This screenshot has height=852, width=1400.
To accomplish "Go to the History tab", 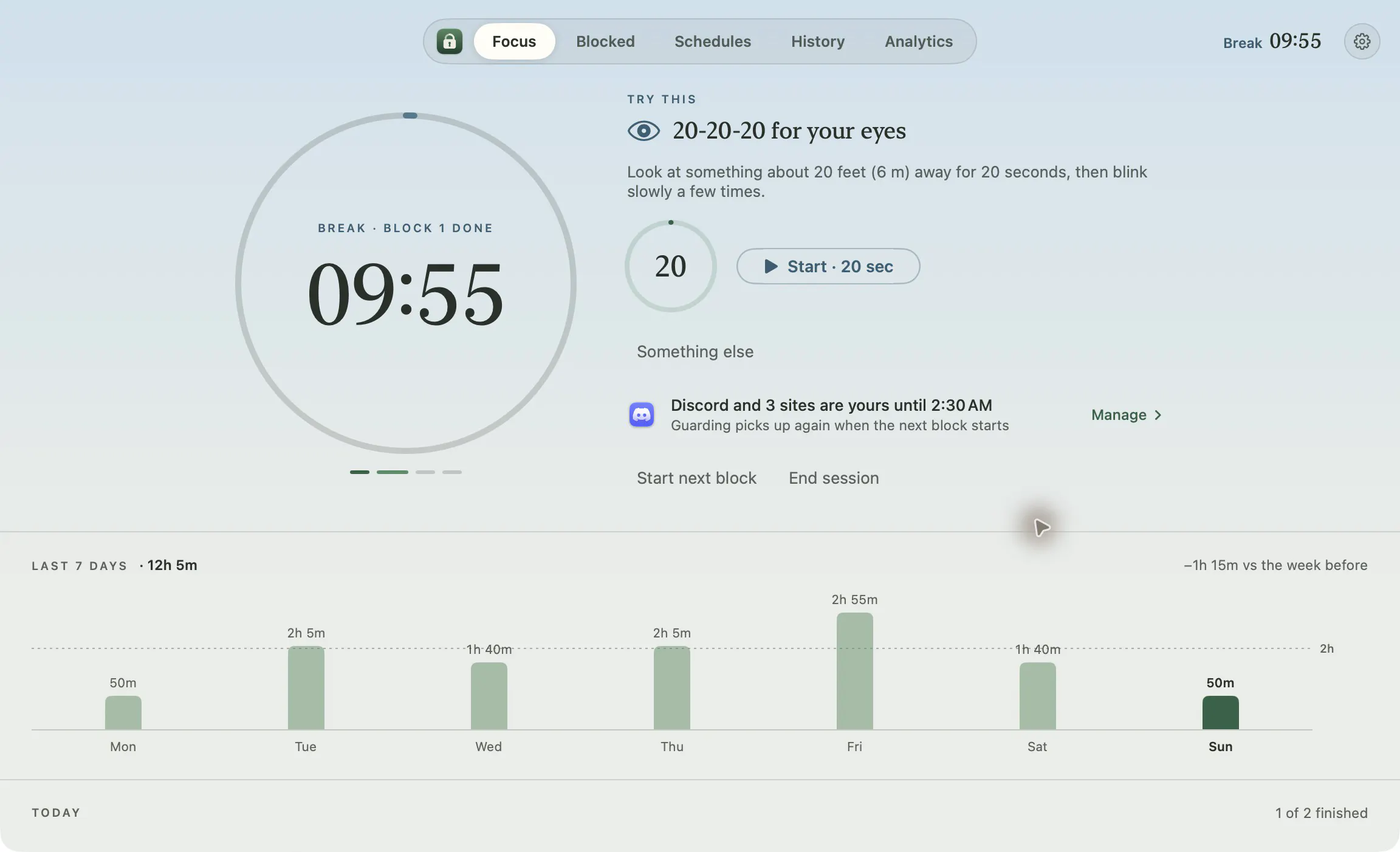I will pyautogui.click(x=818, y=41).
